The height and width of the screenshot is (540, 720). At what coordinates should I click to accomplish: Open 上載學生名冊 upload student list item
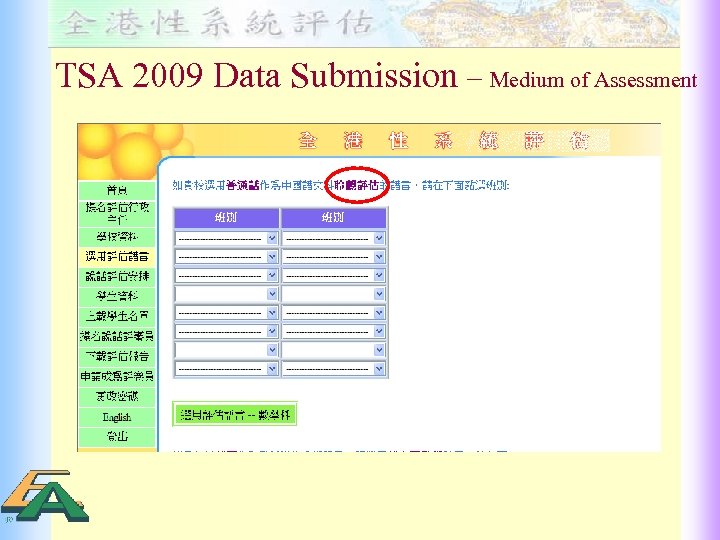coord(117,316)
